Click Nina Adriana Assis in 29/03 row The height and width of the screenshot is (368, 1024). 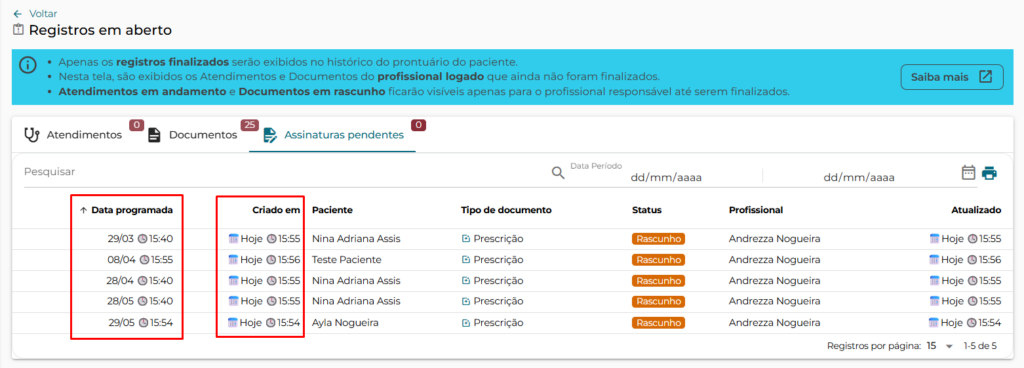(356, 239)
